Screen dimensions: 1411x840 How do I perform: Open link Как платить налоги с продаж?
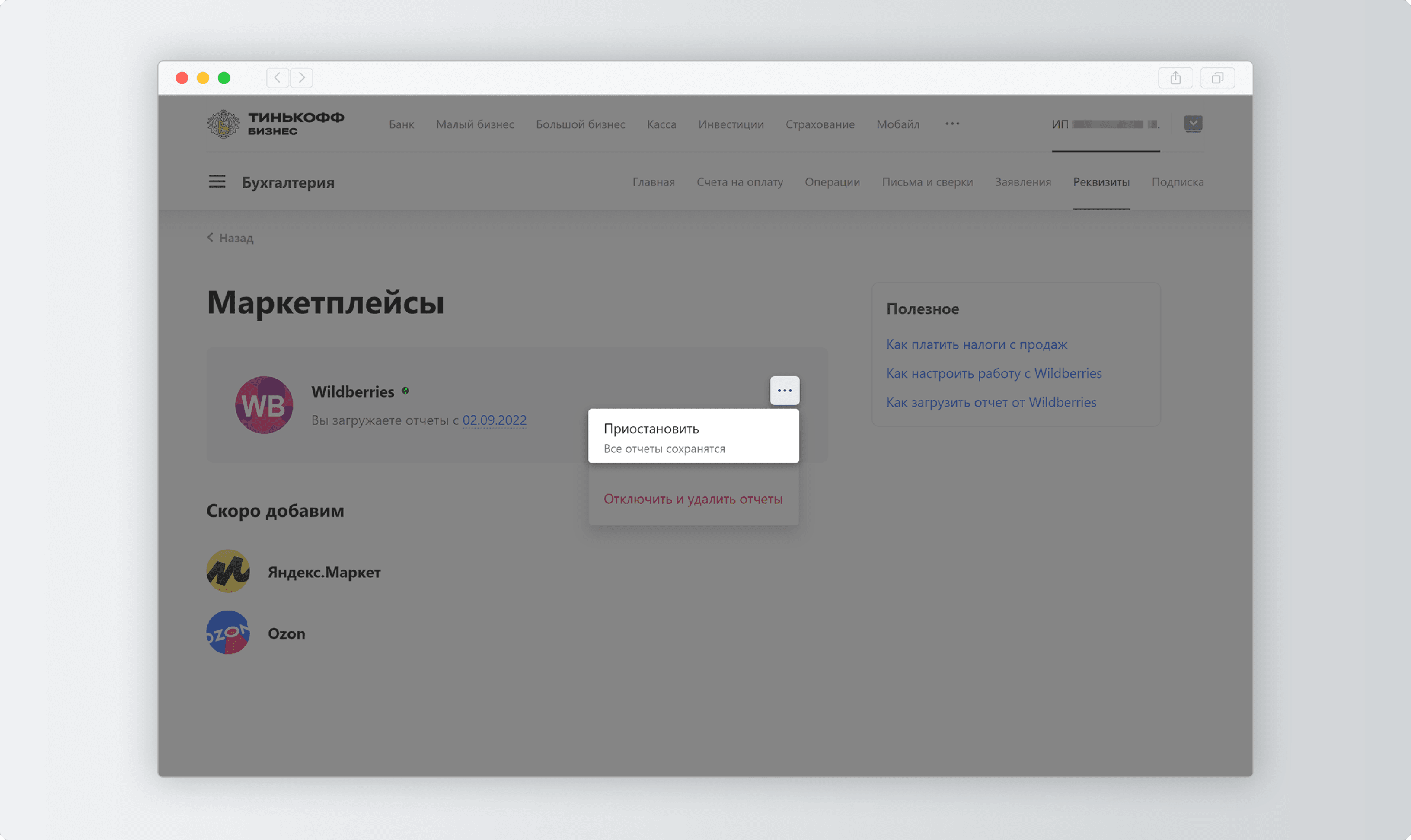pos(976,345)
